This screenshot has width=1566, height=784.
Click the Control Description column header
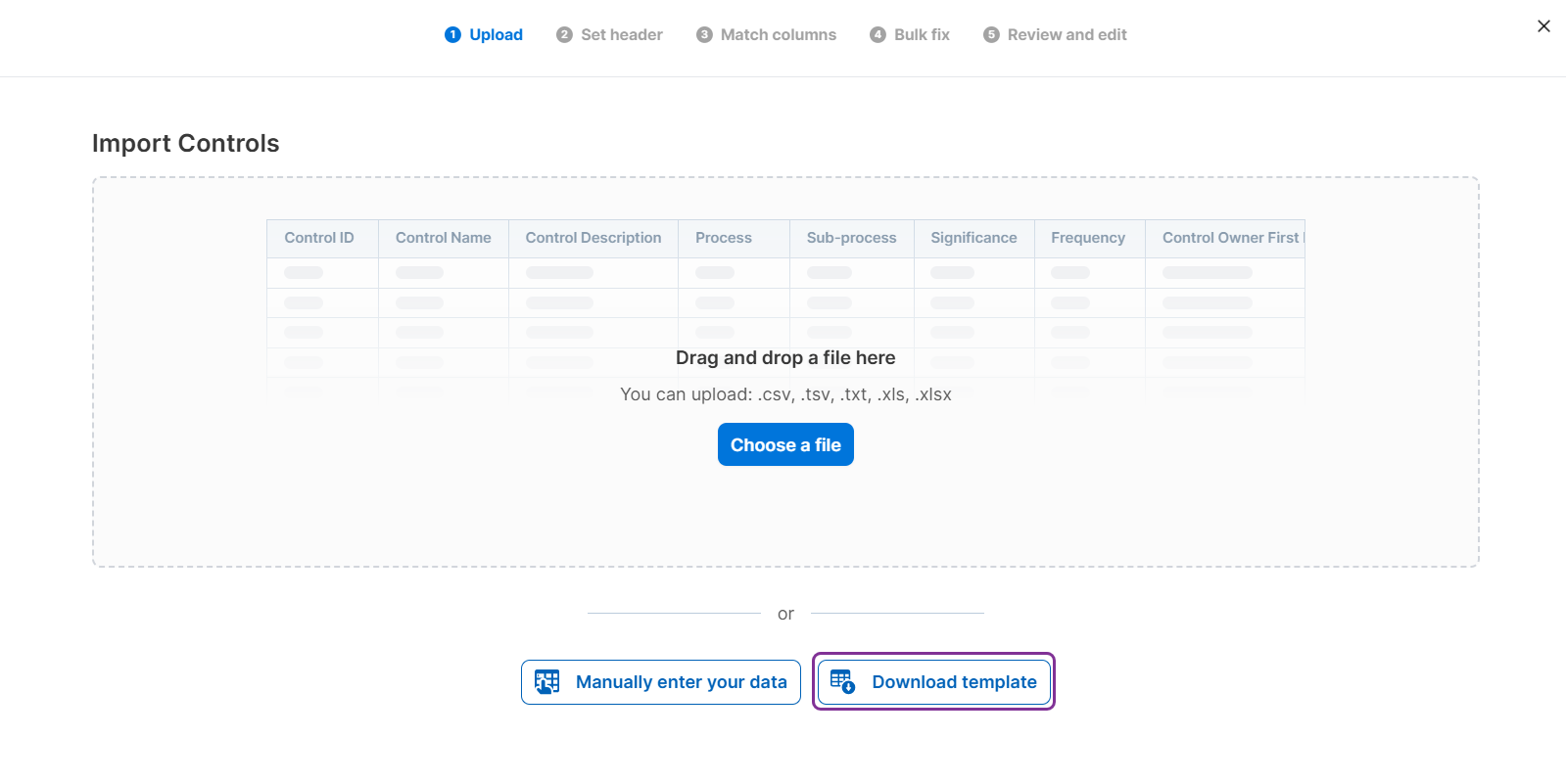click(x=593, y=238)
